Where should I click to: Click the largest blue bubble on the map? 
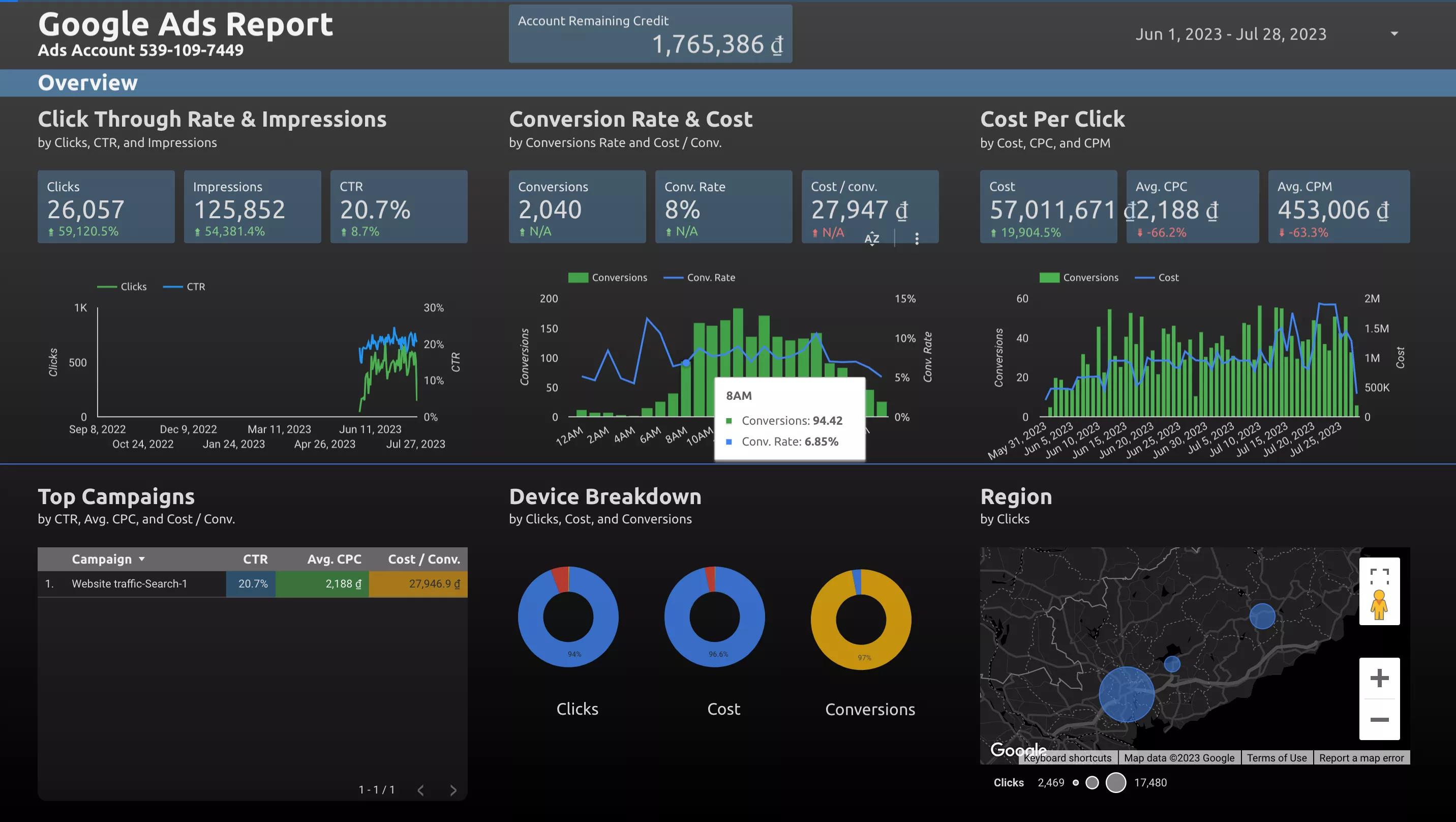coord(1127,694)
